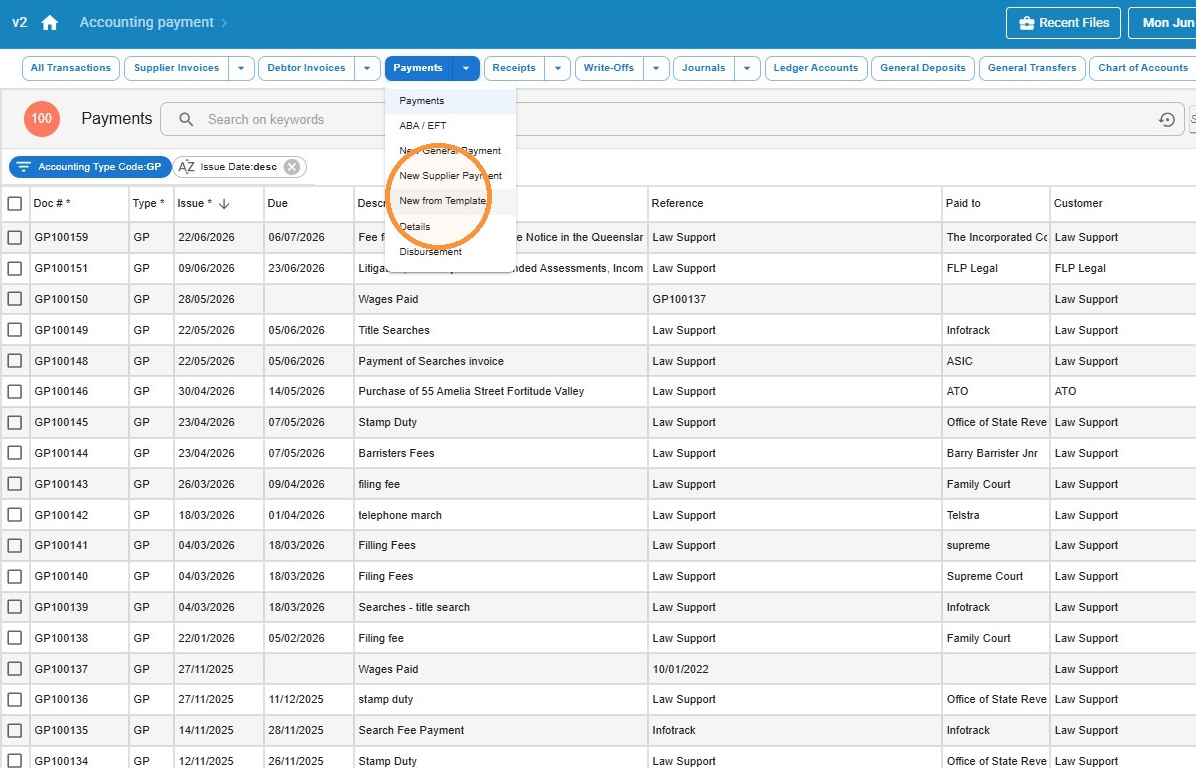Viewport: 1196px width, 768px height.
Task: Select checkbox for row GP100145
Action: tap(14, 422)
